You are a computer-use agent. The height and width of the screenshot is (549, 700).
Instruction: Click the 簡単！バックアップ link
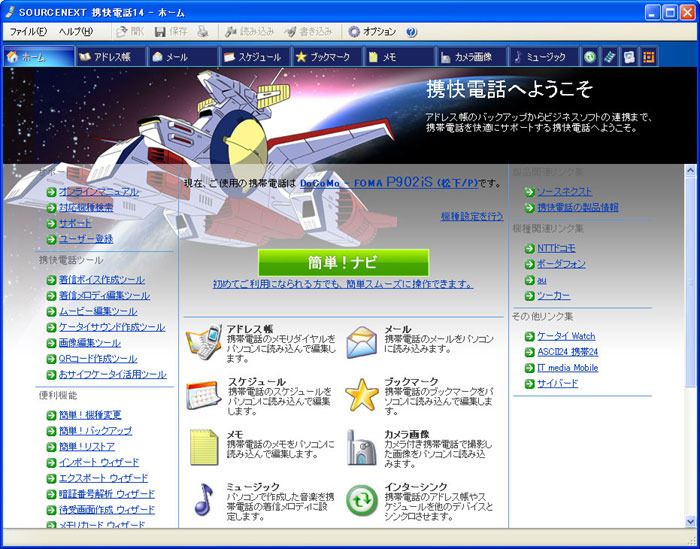[95, 431]
